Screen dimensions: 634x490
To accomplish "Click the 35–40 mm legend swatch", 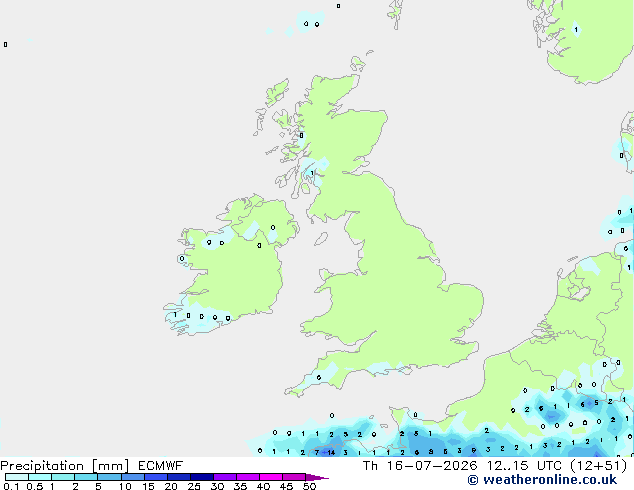I will [x=247, y=477].
